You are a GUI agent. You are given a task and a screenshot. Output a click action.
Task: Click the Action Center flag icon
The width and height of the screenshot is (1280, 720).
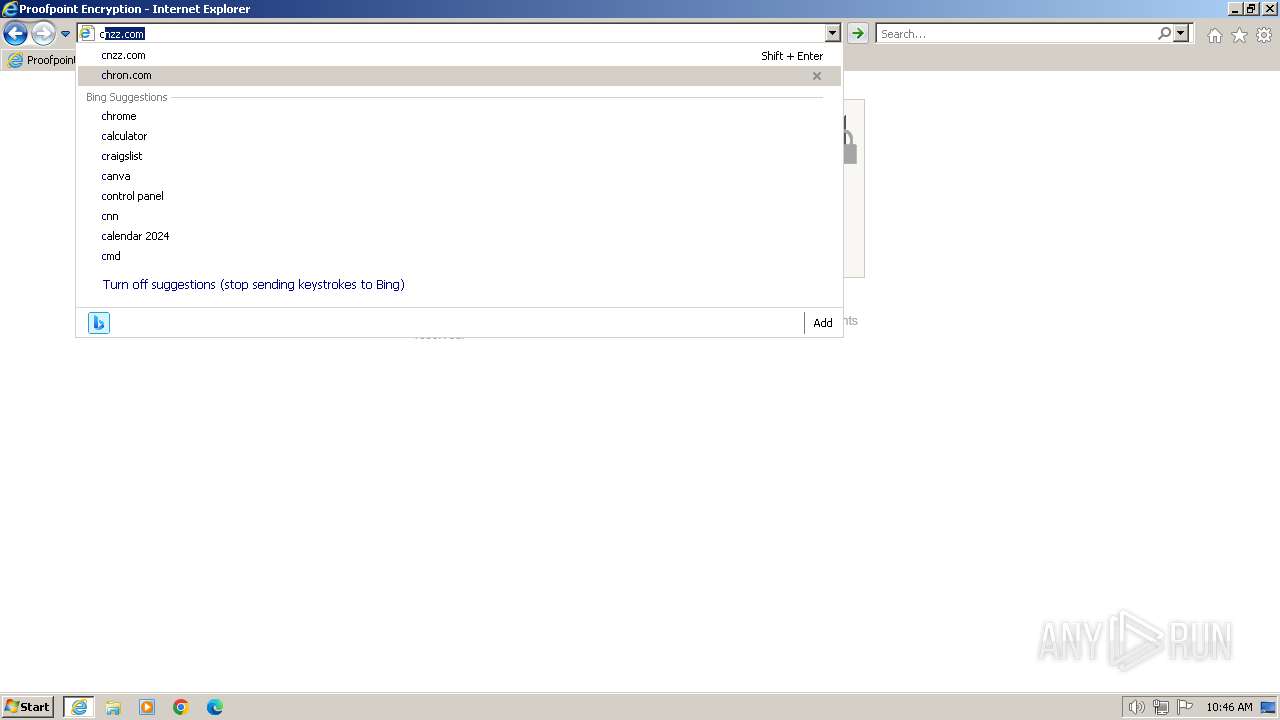pos(1185,707)
